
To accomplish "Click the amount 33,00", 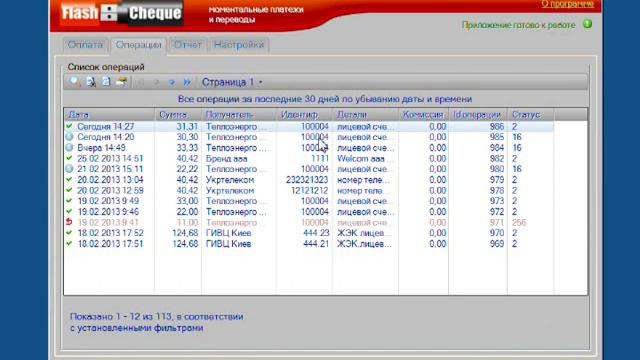I will pyautogui.click(x=187, y=201).
